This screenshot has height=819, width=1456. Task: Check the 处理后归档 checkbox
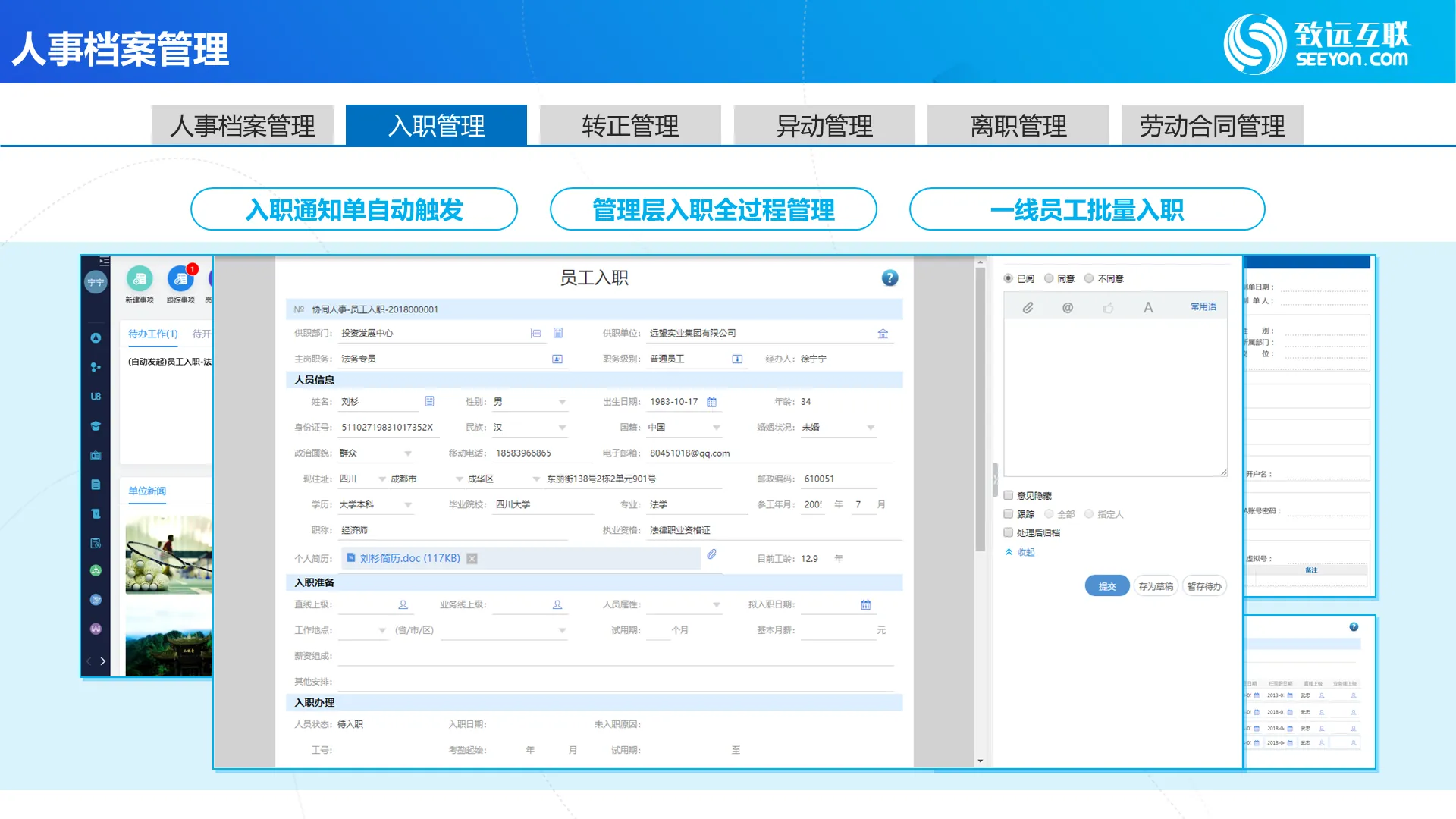(x=1009, y=532)
